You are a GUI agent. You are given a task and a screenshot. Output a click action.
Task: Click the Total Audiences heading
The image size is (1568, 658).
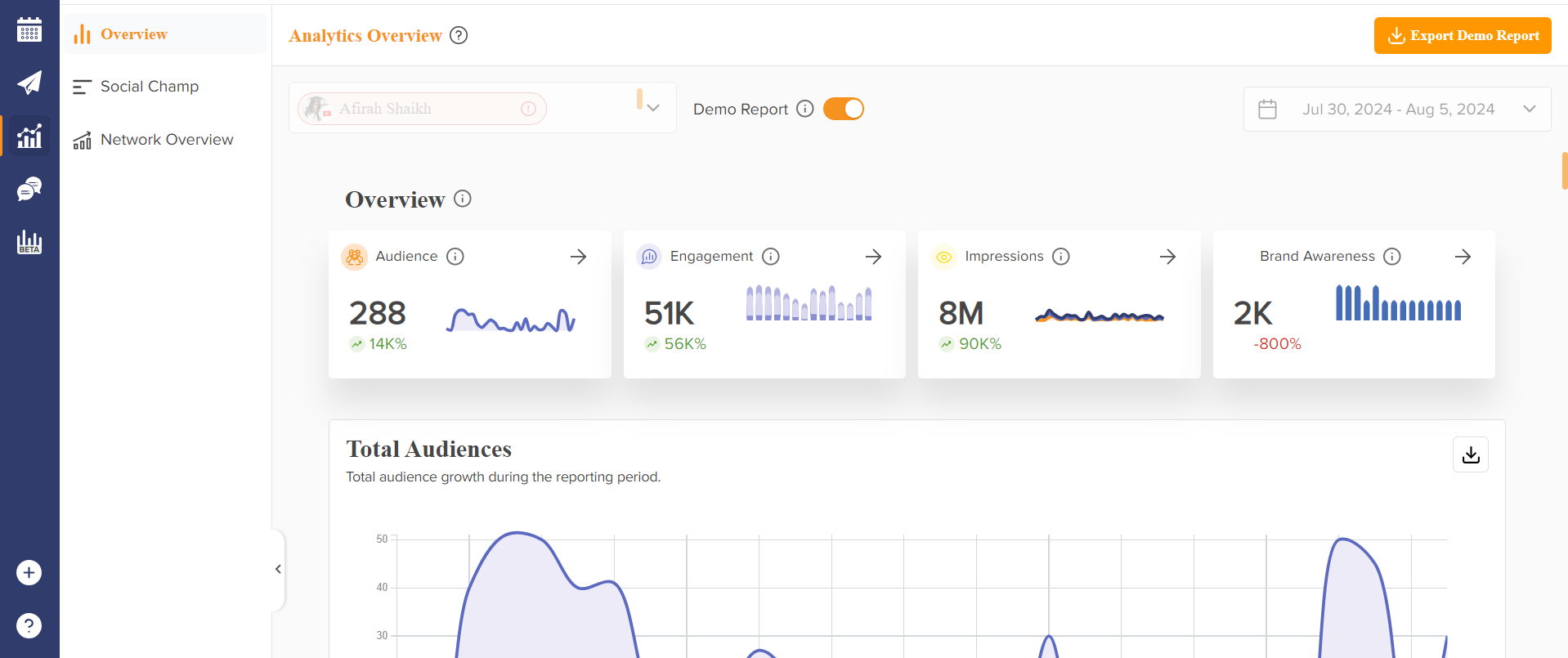(x=428, y=449)
